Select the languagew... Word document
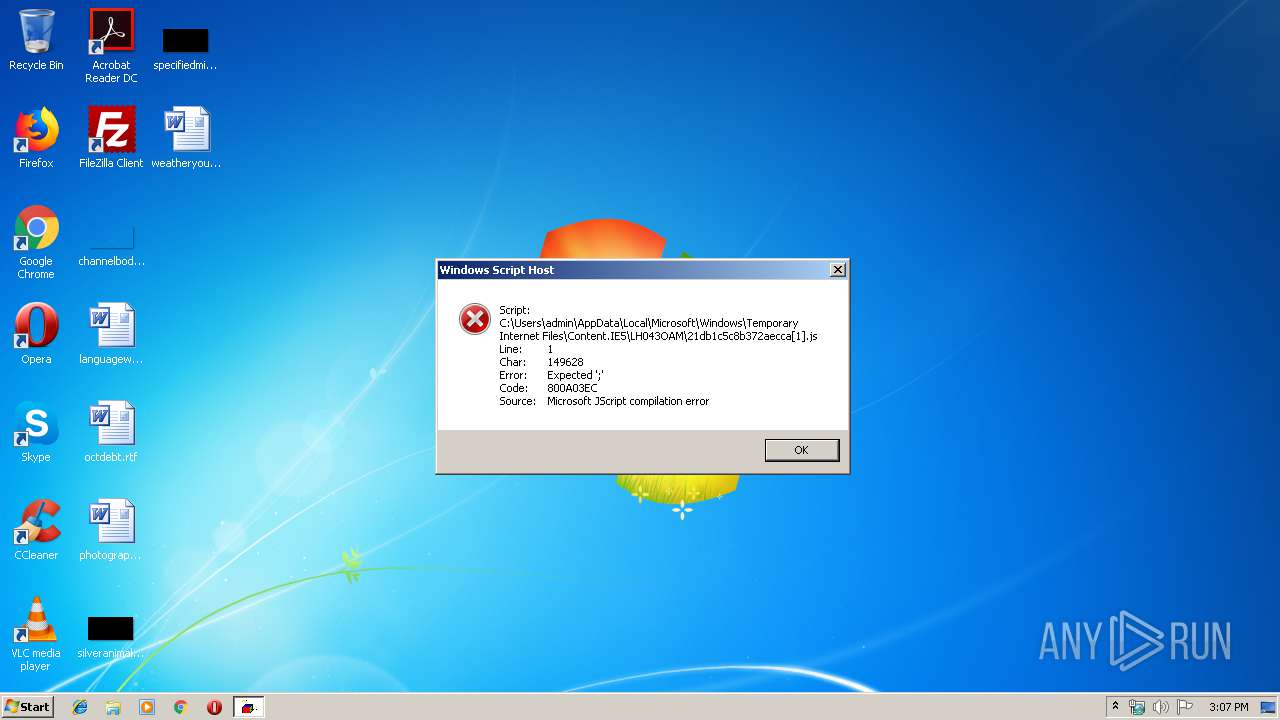 pyautogui.click(x=111, y=334)
